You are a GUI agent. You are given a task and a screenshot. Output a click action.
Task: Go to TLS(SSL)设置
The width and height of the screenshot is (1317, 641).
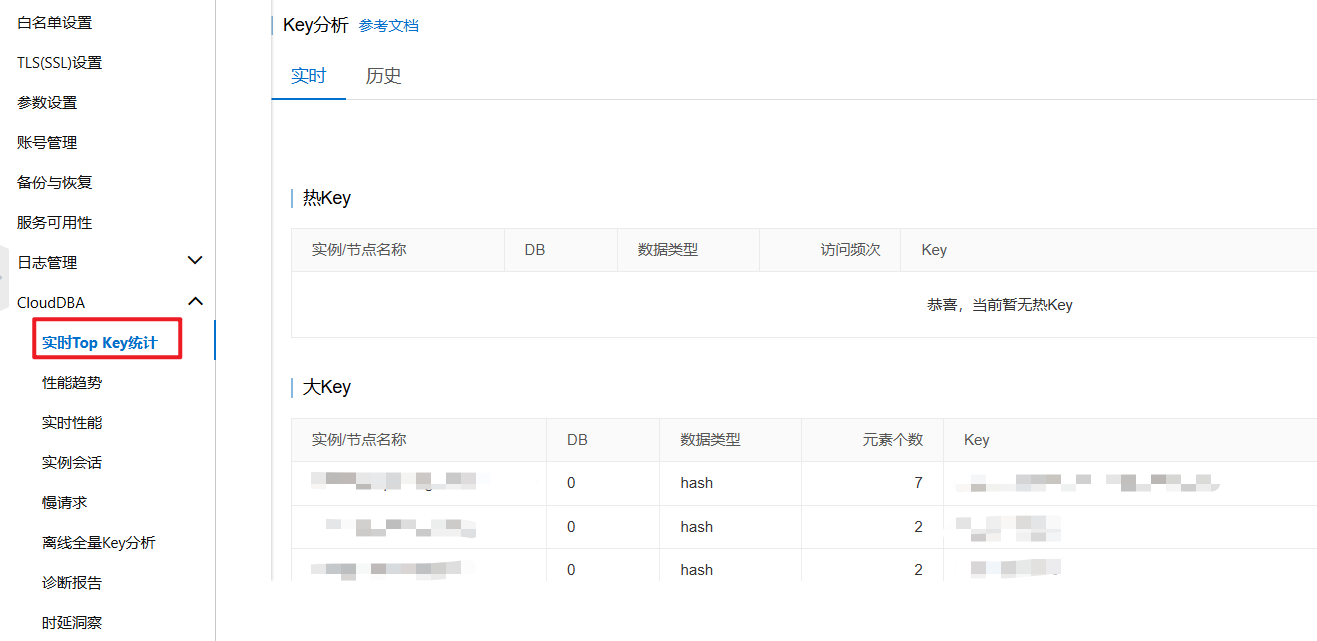(59, 62)
